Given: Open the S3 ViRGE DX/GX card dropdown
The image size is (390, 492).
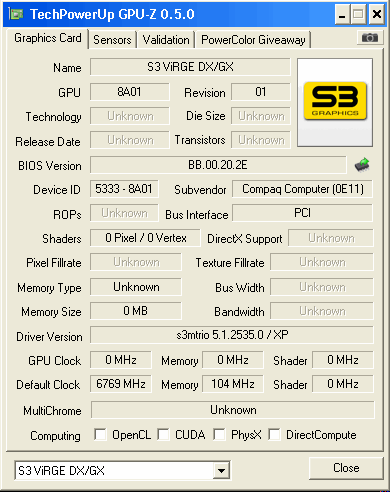Looking at the screenshot, I should 221,471.
